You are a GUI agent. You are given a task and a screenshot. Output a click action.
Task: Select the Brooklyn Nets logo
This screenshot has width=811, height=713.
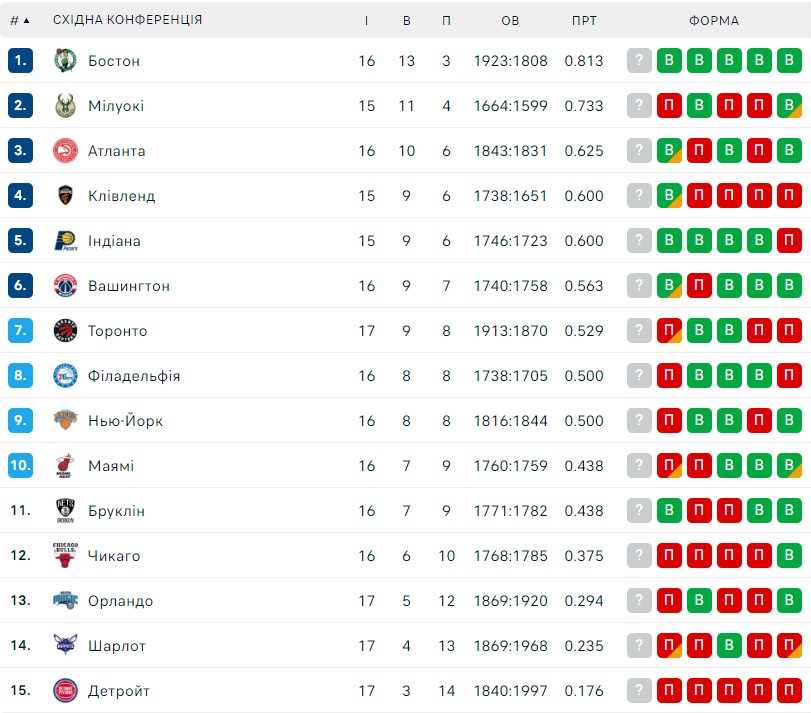[65, 510]
